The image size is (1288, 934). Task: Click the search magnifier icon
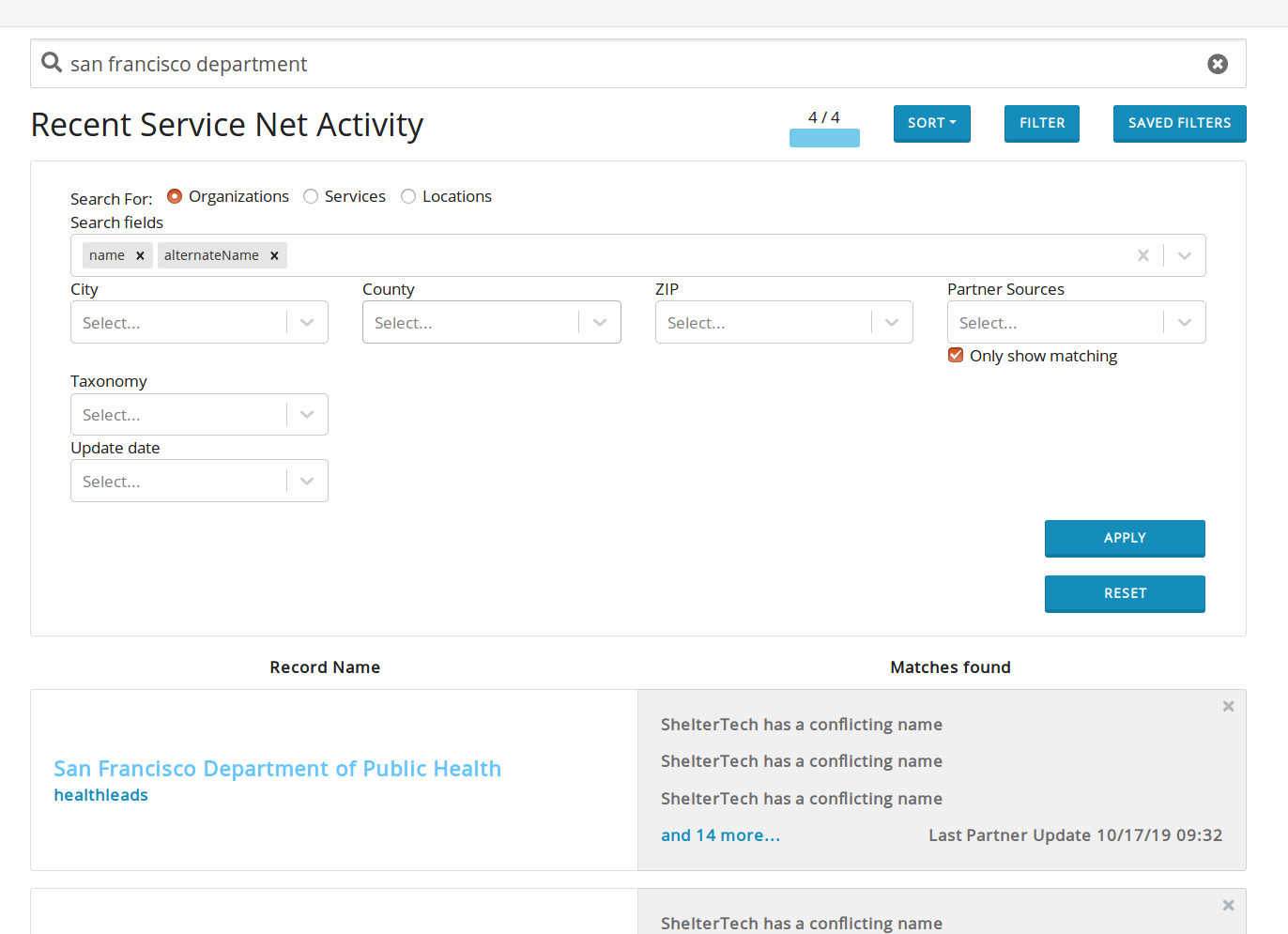coord(51,63)
